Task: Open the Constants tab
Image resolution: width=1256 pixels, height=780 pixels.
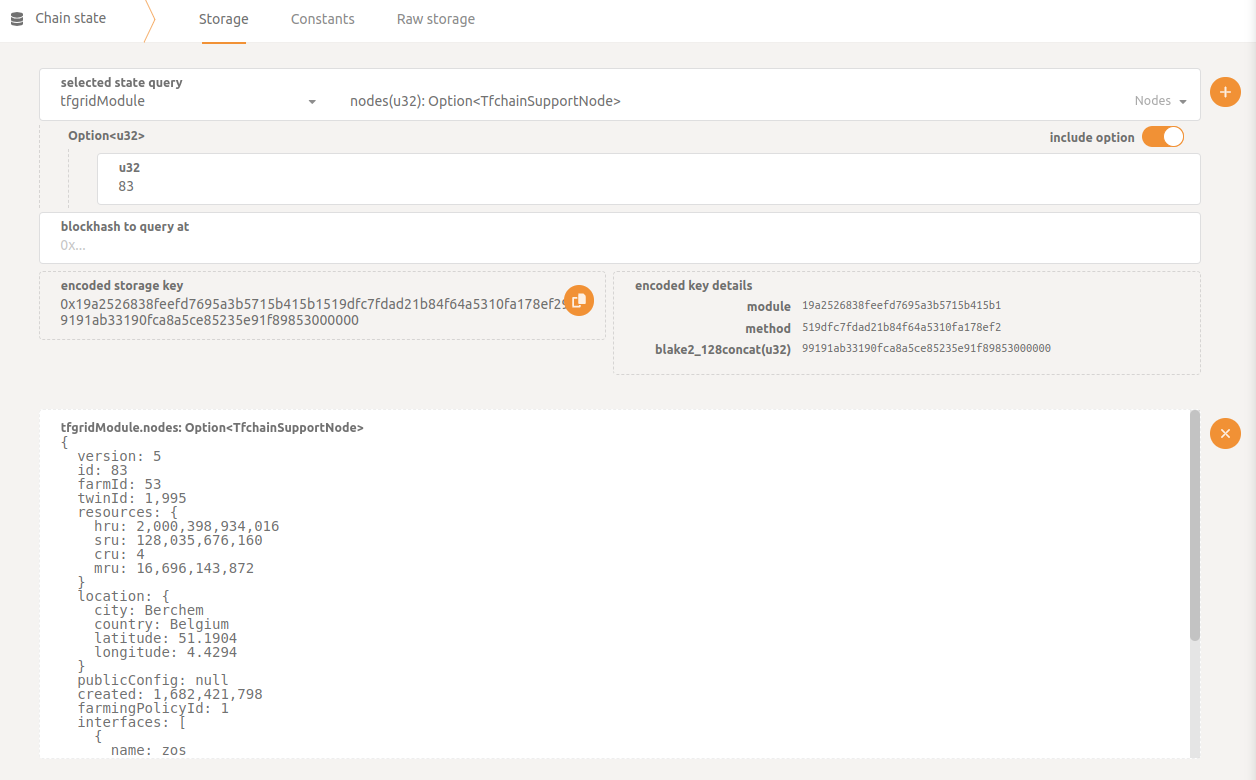Action: point(322,19)
